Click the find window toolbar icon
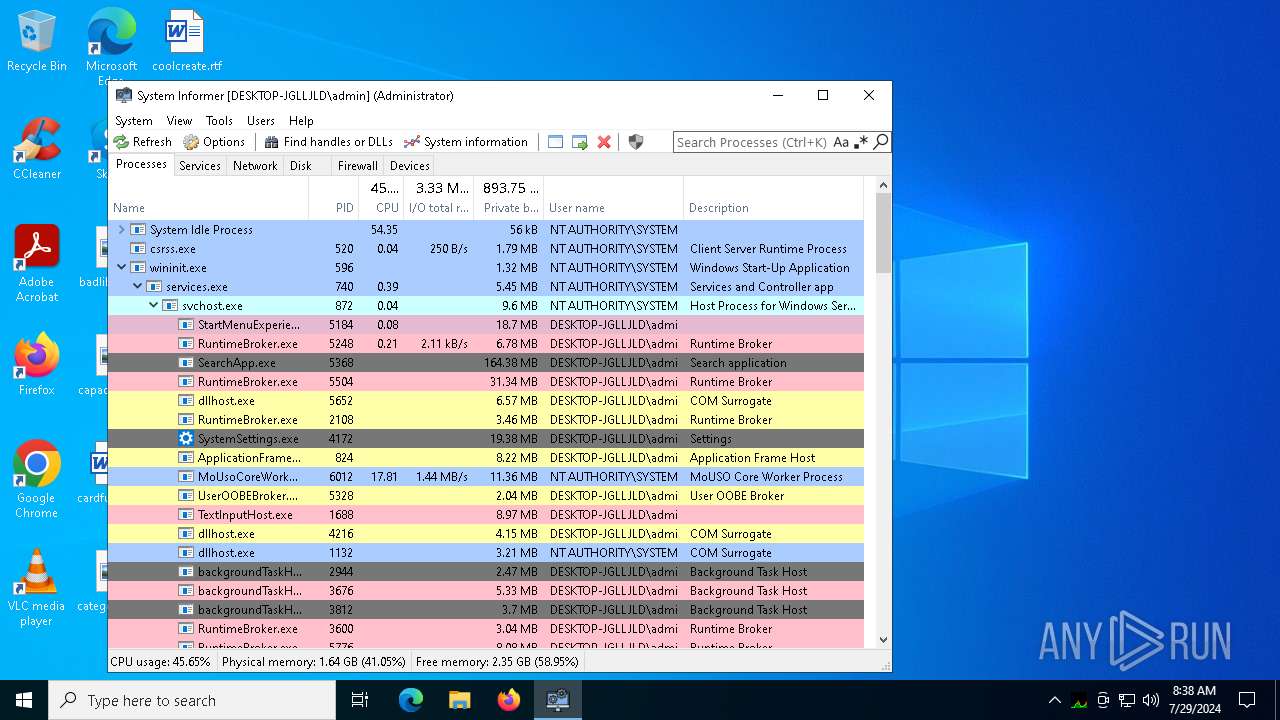Viewport: 1280px width, 720px height. click(x=556, y=142)
